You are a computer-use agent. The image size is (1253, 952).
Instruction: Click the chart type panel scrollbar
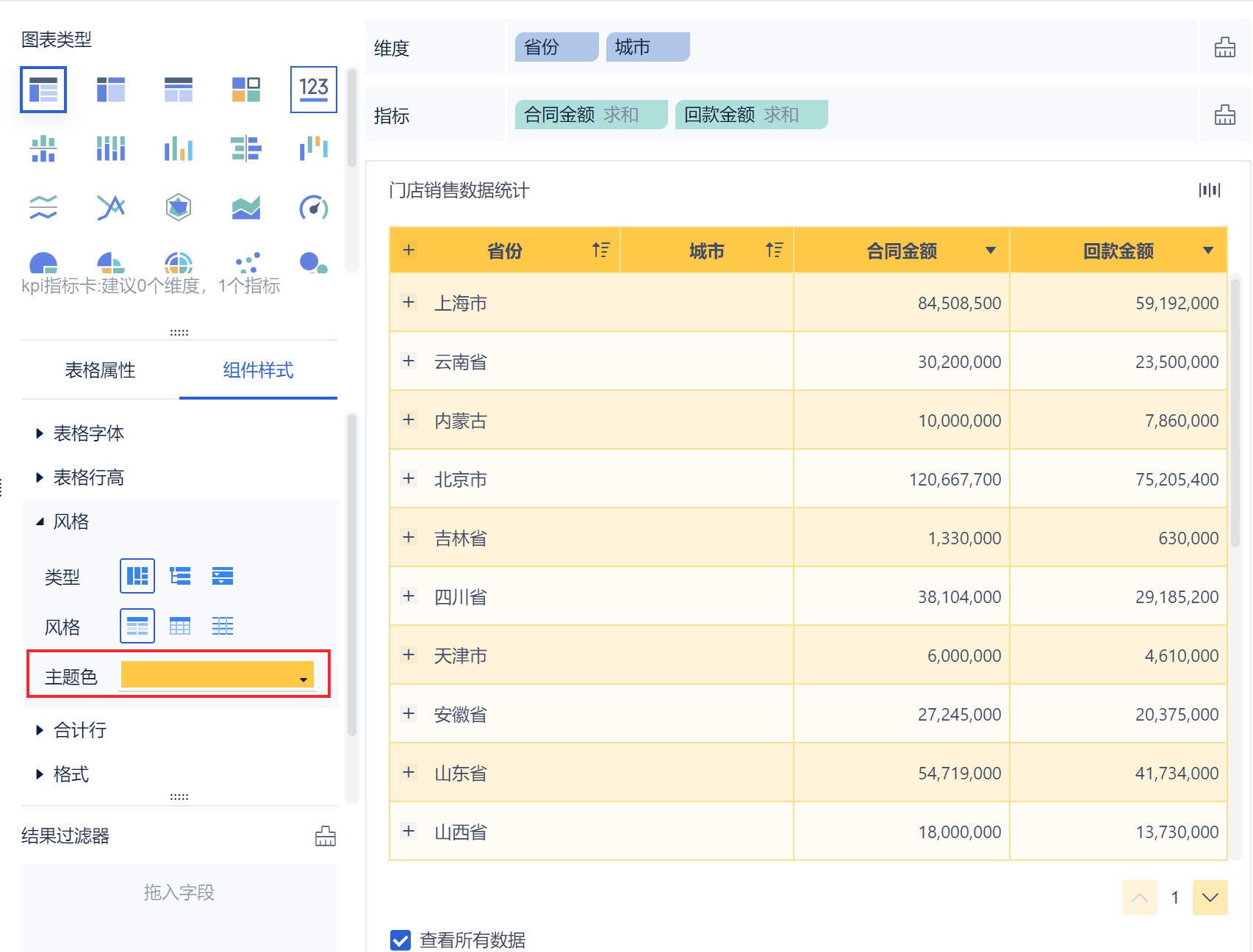click(352, 118)
